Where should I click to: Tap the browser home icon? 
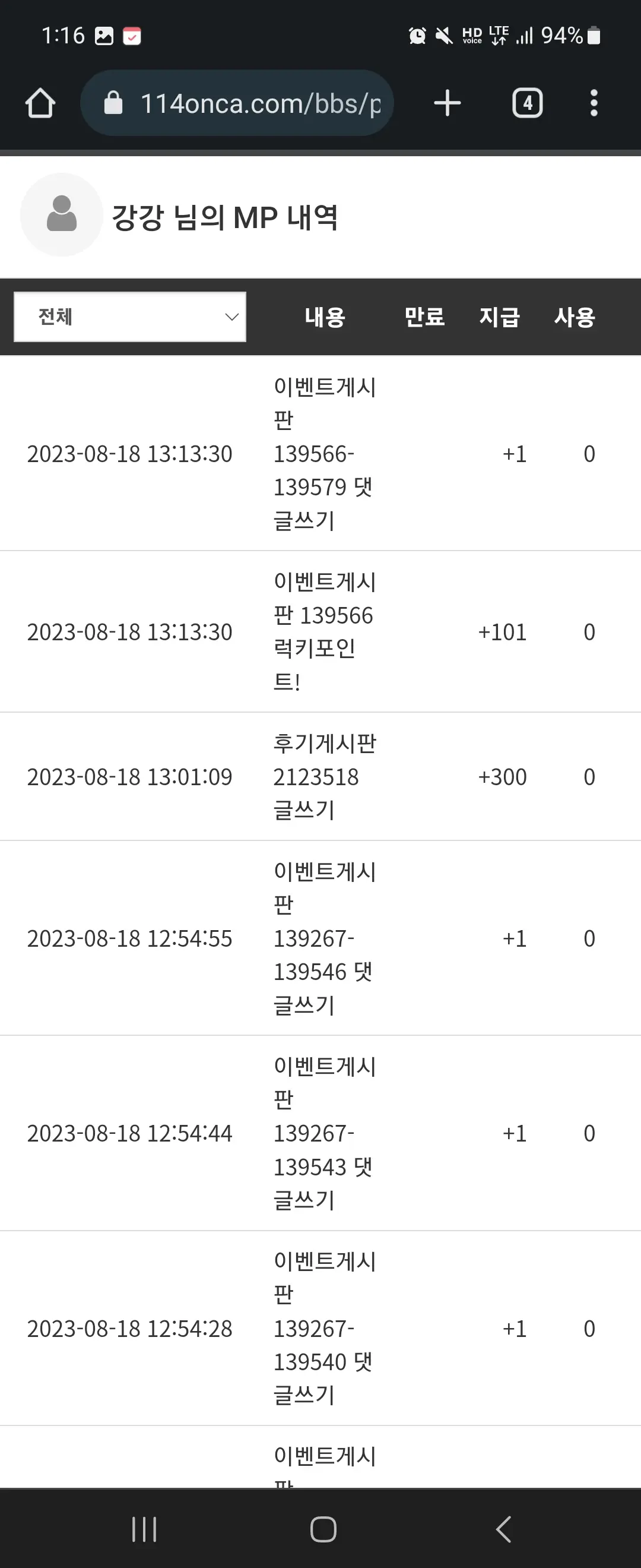pyautogui.click(x=40, y=103)
